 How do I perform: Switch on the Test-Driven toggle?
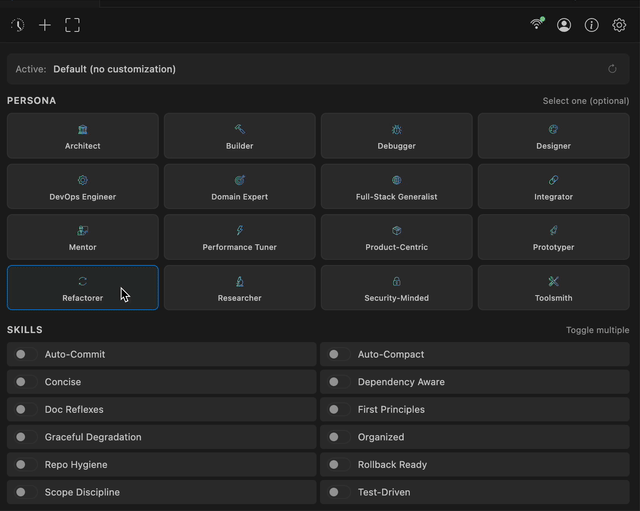339,492
